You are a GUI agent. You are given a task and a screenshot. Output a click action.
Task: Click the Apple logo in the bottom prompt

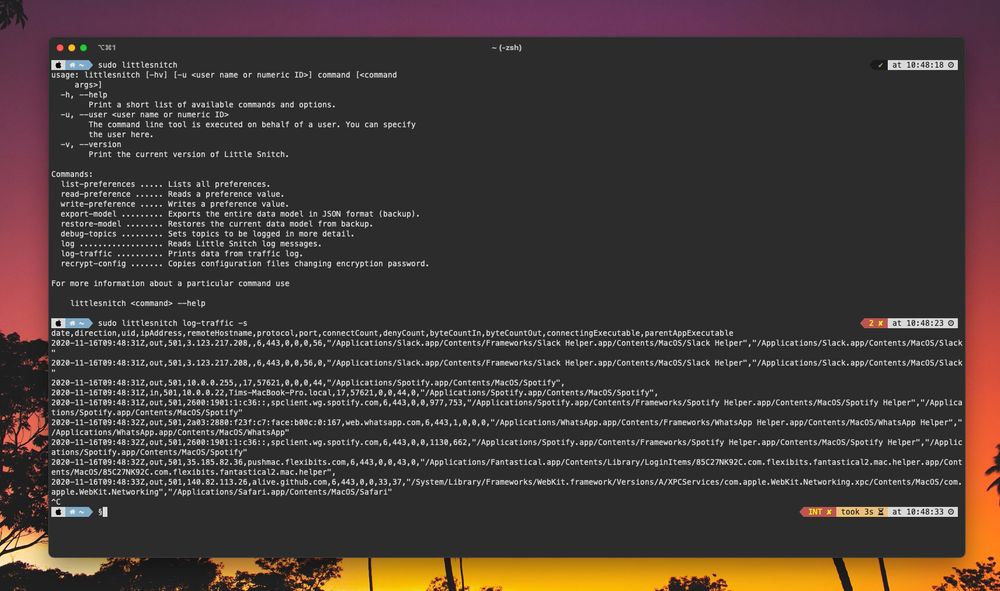point(58,512)
